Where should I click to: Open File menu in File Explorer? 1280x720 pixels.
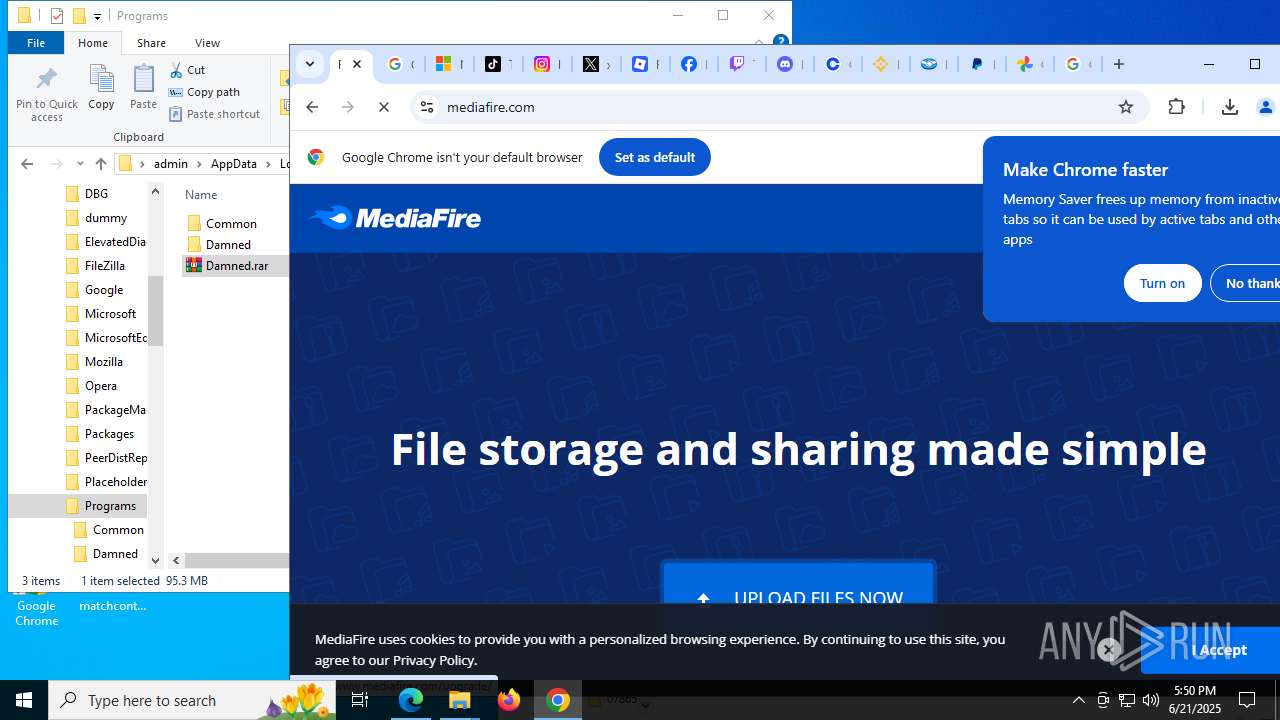(x=36, y=43)
